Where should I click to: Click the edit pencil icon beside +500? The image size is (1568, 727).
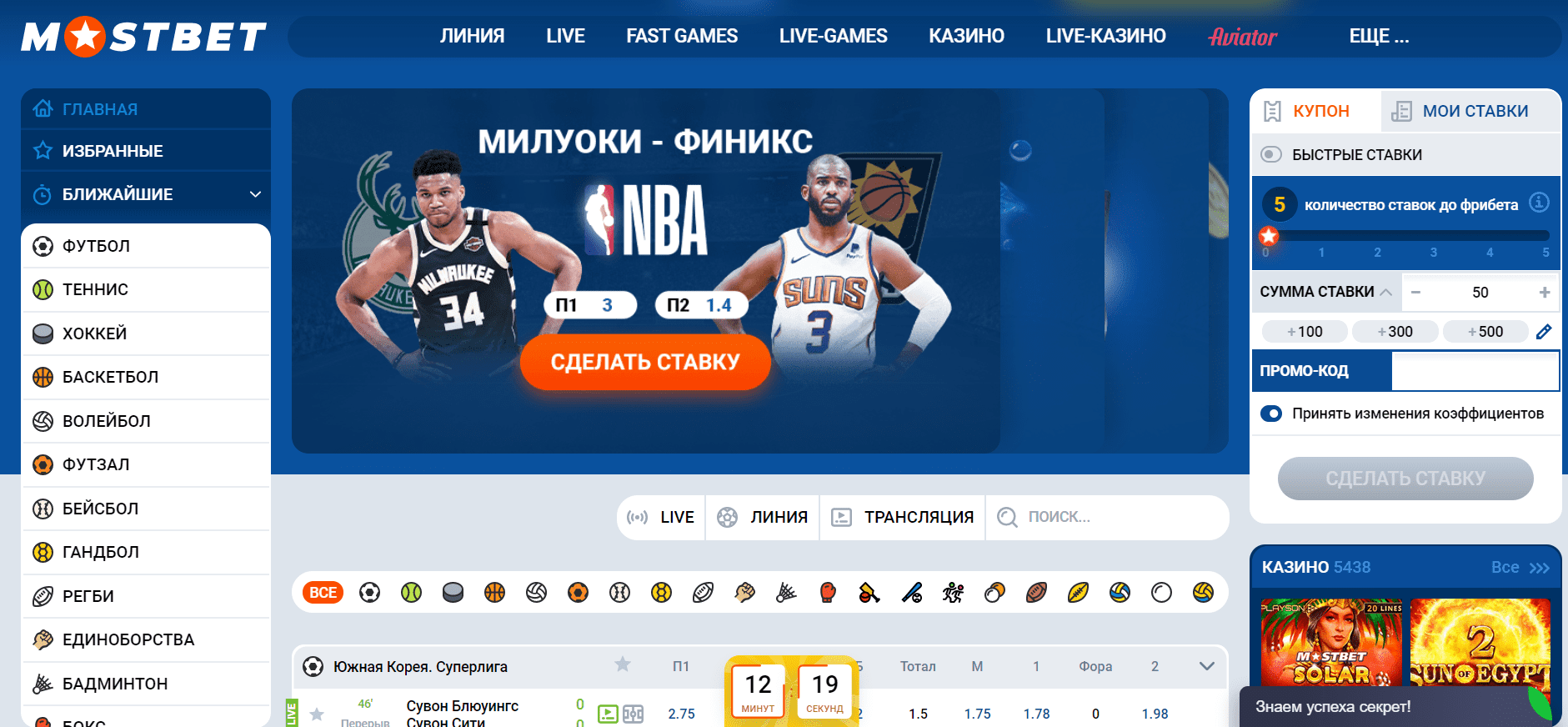[1544, 332]
